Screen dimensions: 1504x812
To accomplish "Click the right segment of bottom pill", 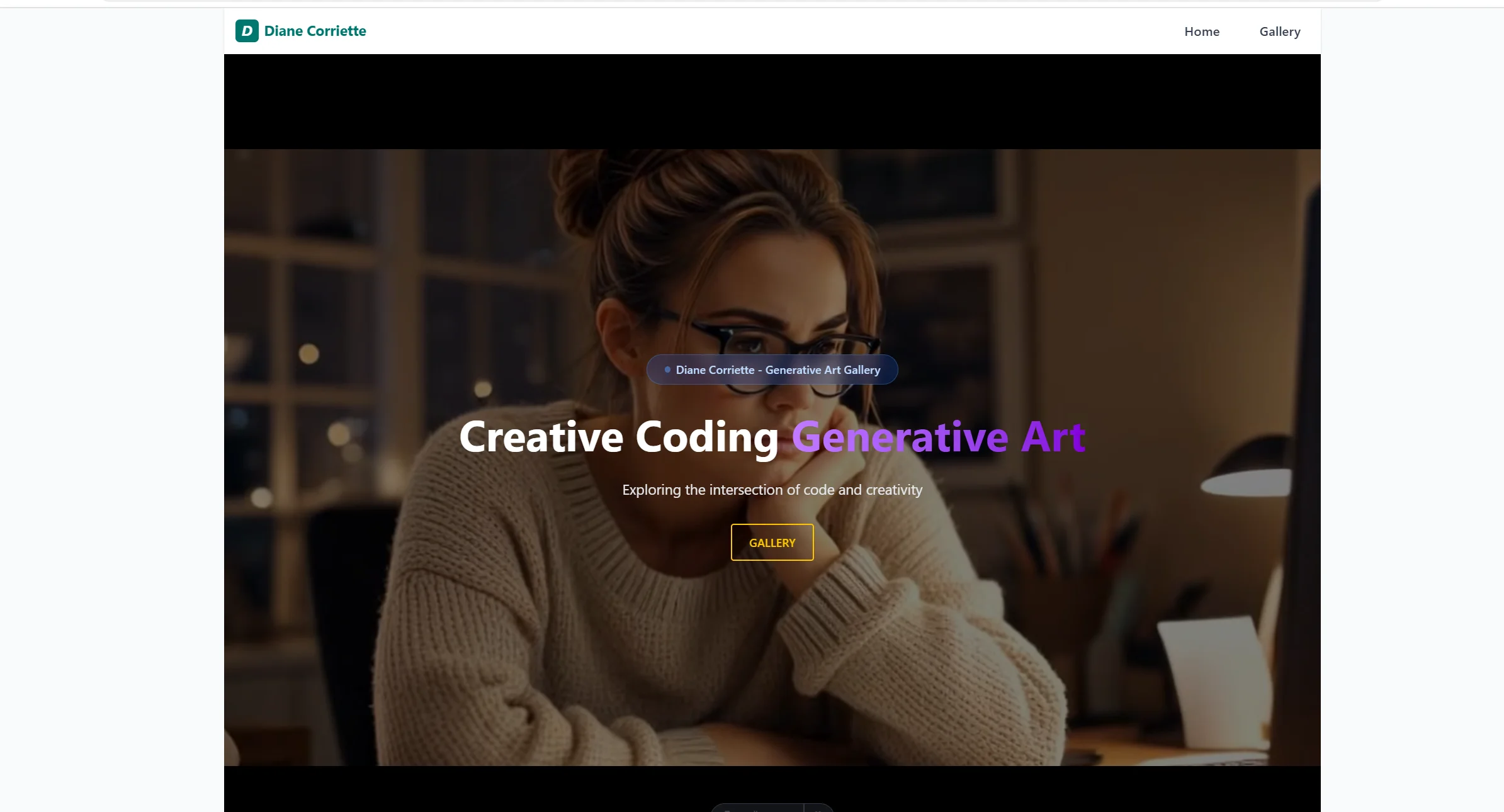I will [x=819, y=808].
